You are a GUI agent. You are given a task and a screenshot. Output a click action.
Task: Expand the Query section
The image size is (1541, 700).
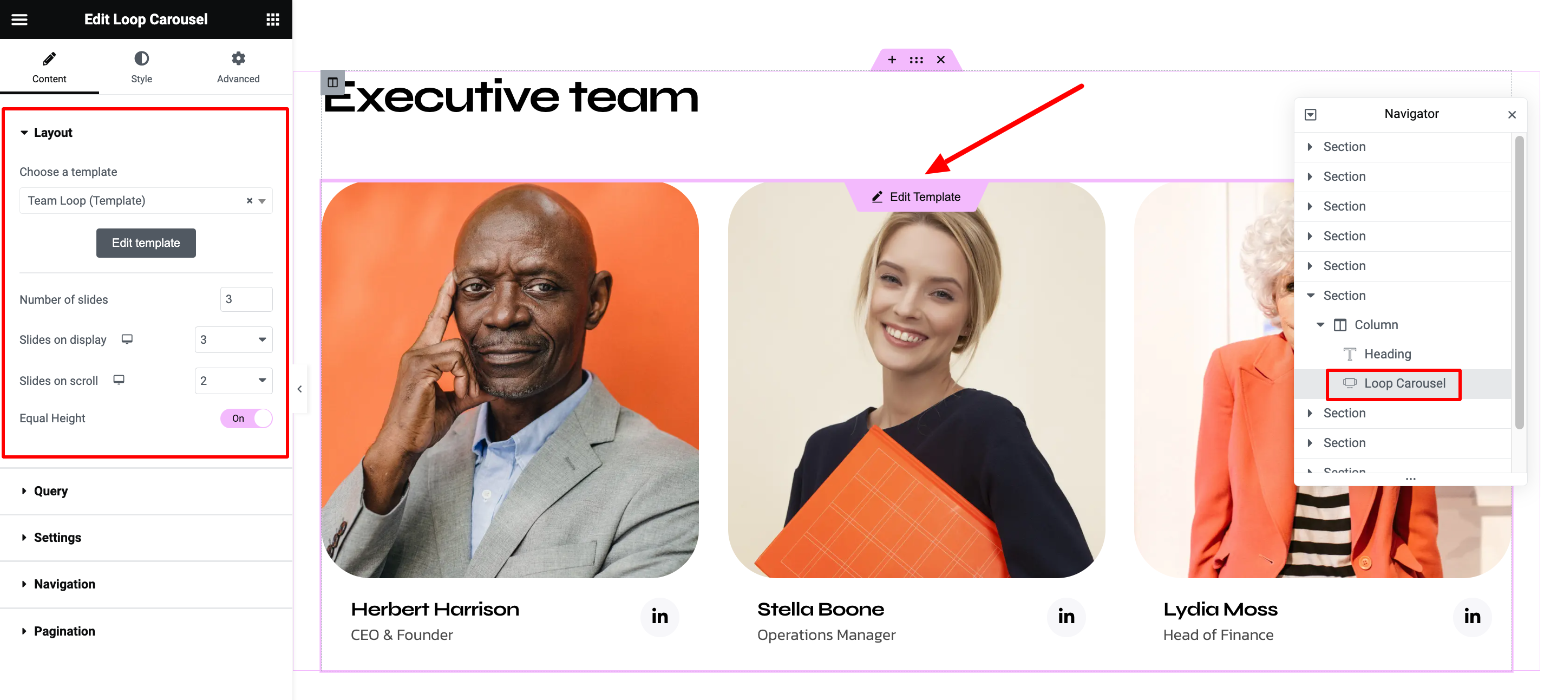pos(146,491)
